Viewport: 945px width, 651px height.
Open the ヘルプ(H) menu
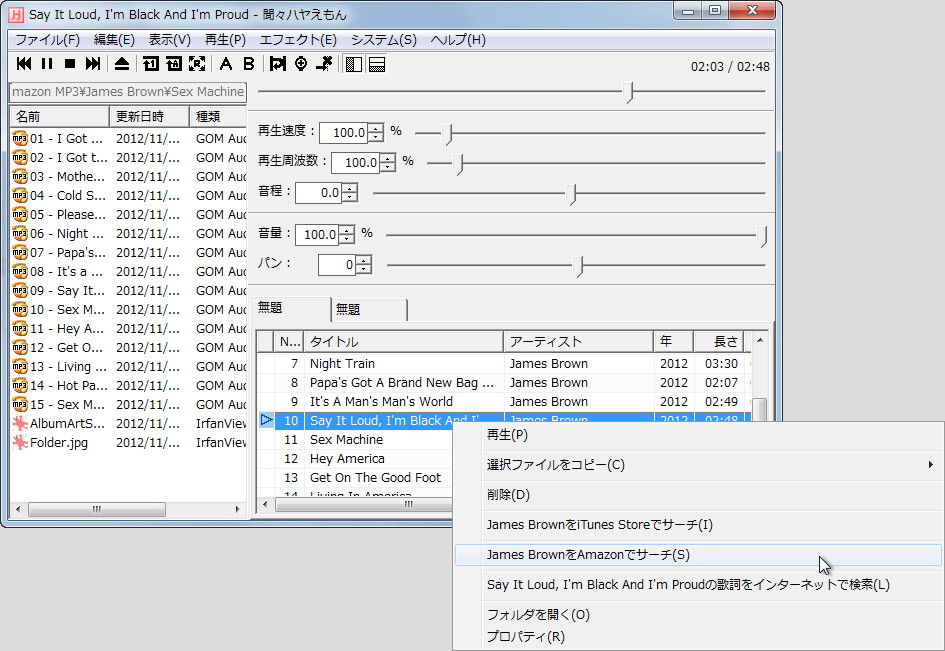click(457, 40)
